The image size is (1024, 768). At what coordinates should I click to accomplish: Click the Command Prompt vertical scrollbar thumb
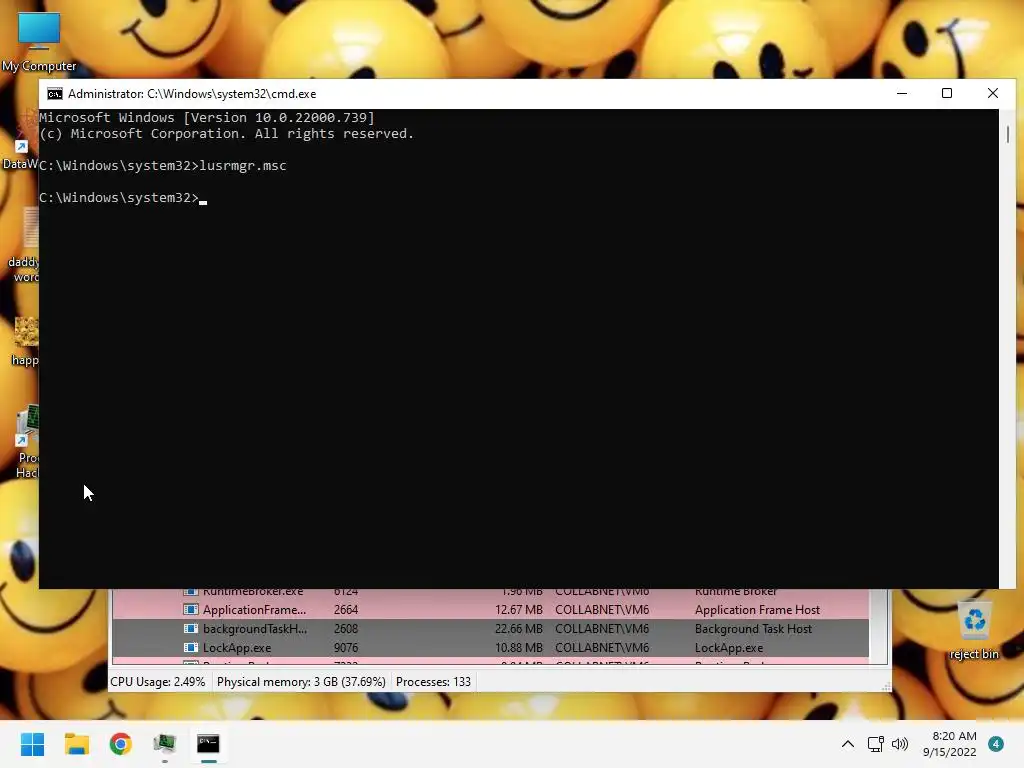coord(1008,135)
